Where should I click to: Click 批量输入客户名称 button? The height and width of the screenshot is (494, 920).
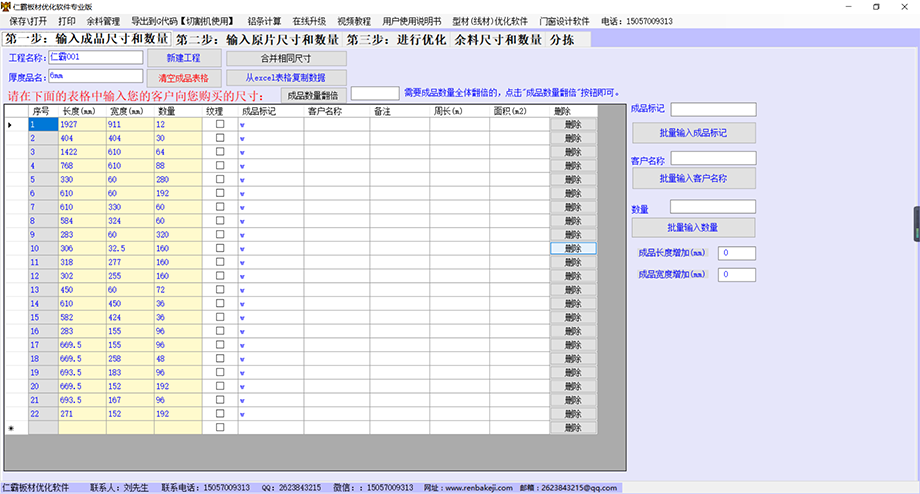(694, 178)
